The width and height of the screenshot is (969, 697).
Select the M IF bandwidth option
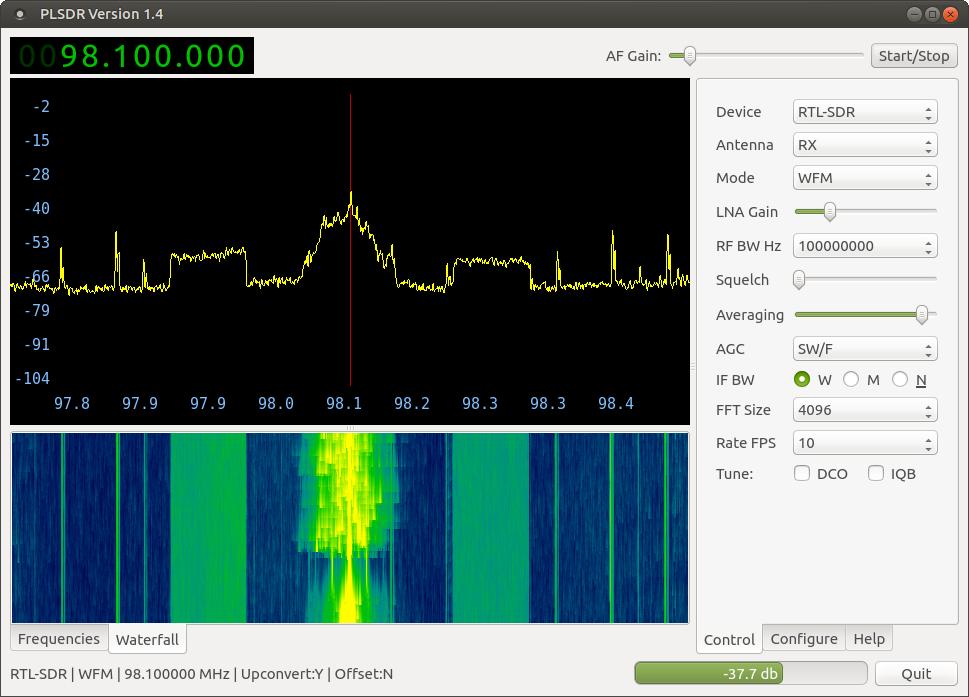[851, 380]
